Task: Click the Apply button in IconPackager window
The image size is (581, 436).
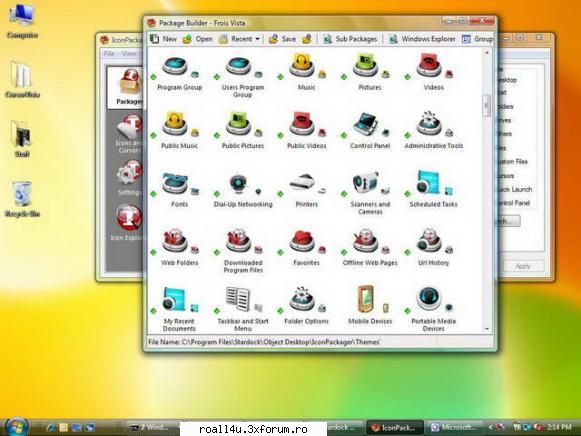Action: (x=522, y=266)
